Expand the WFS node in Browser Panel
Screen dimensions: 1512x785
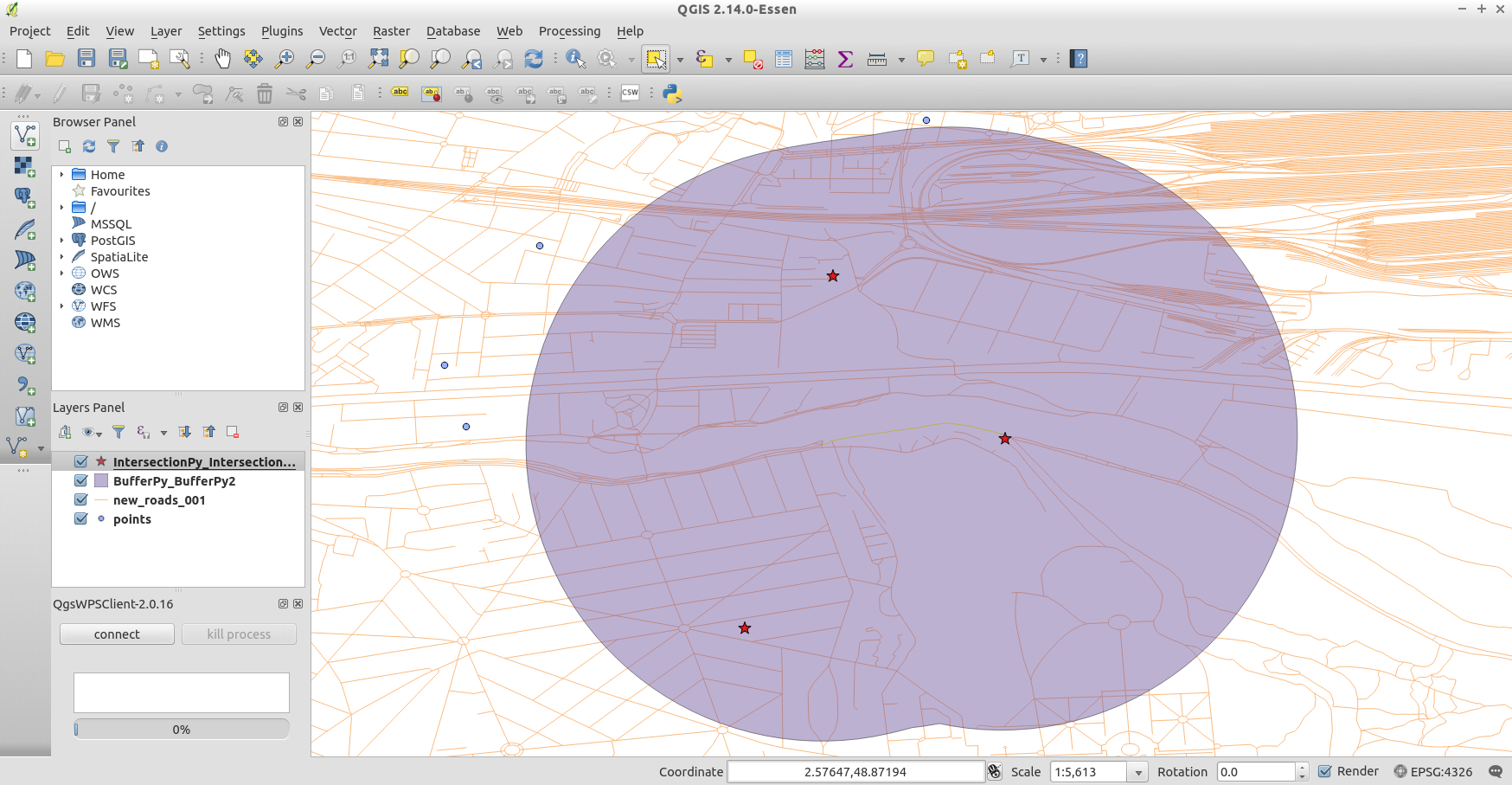coord(61,306)
